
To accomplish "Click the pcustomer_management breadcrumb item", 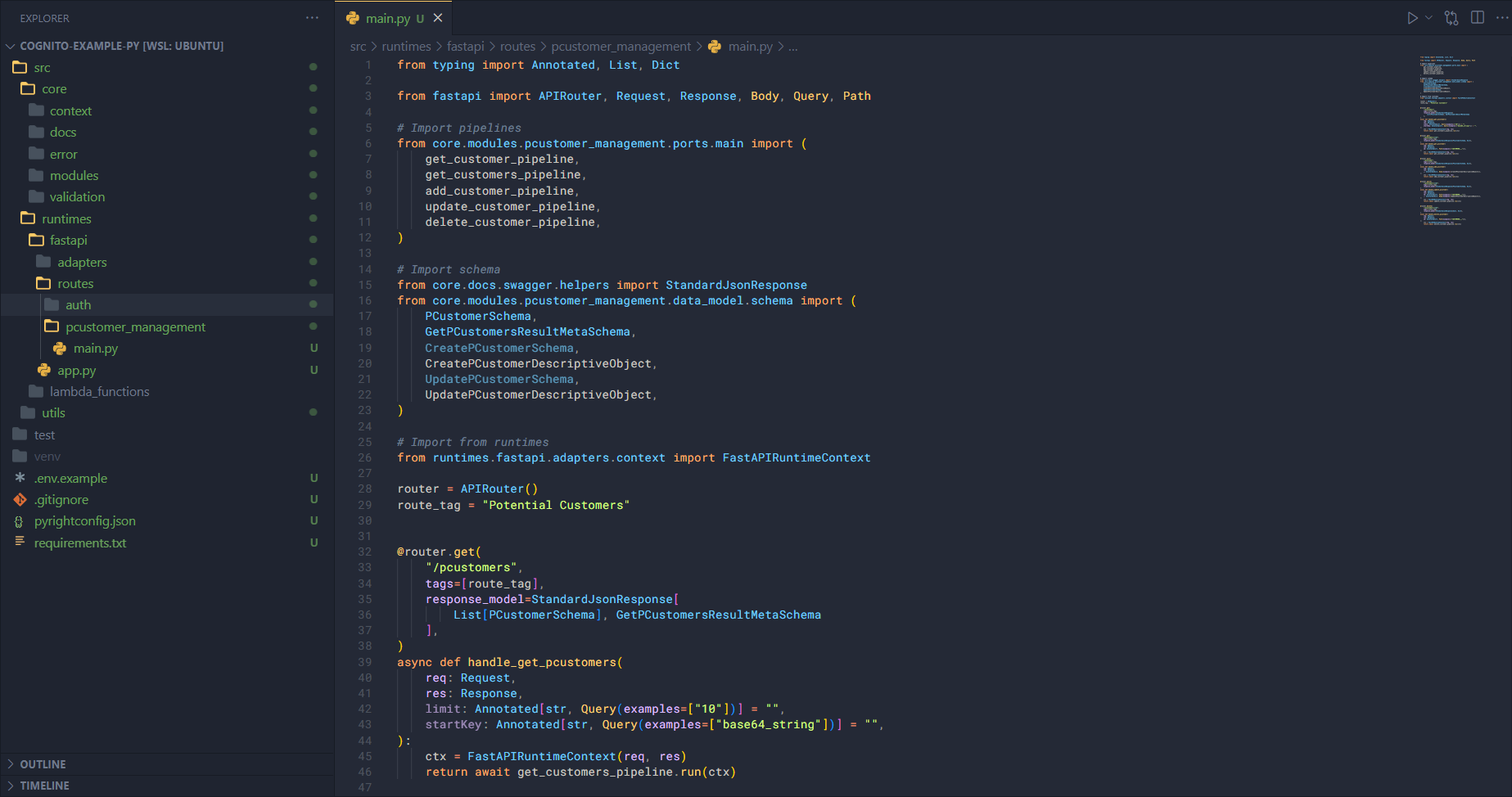I will tap(621, 47).
